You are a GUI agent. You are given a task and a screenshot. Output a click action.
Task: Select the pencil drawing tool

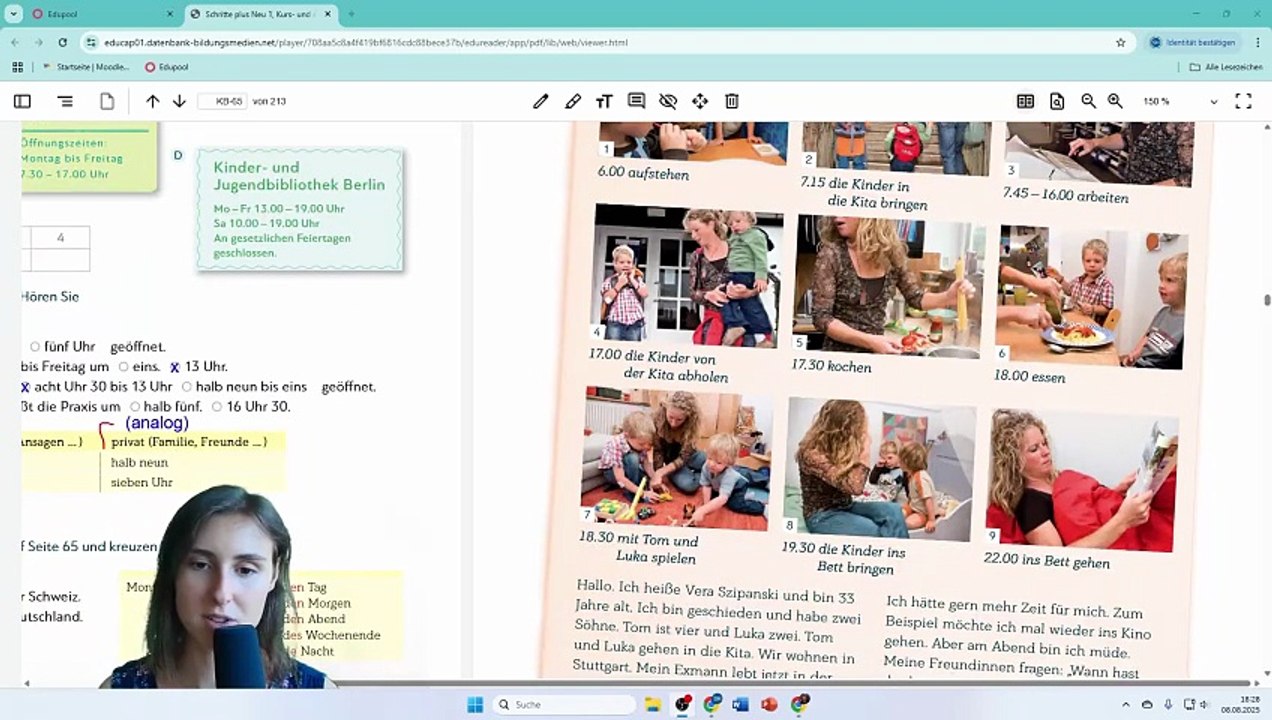click(541, 101)
